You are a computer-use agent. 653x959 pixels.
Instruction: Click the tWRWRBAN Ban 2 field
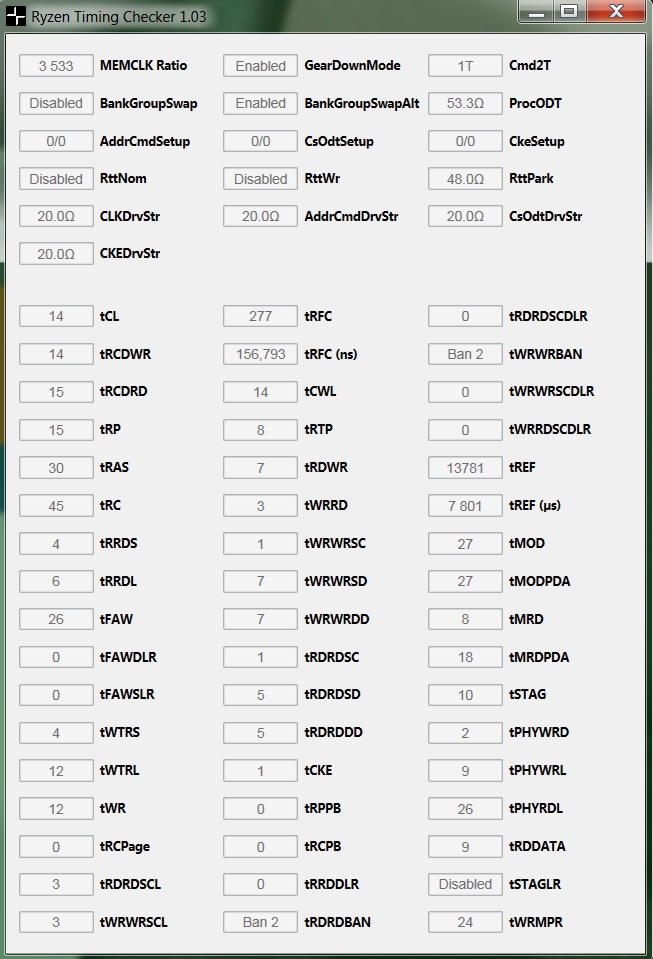(465, 354)
